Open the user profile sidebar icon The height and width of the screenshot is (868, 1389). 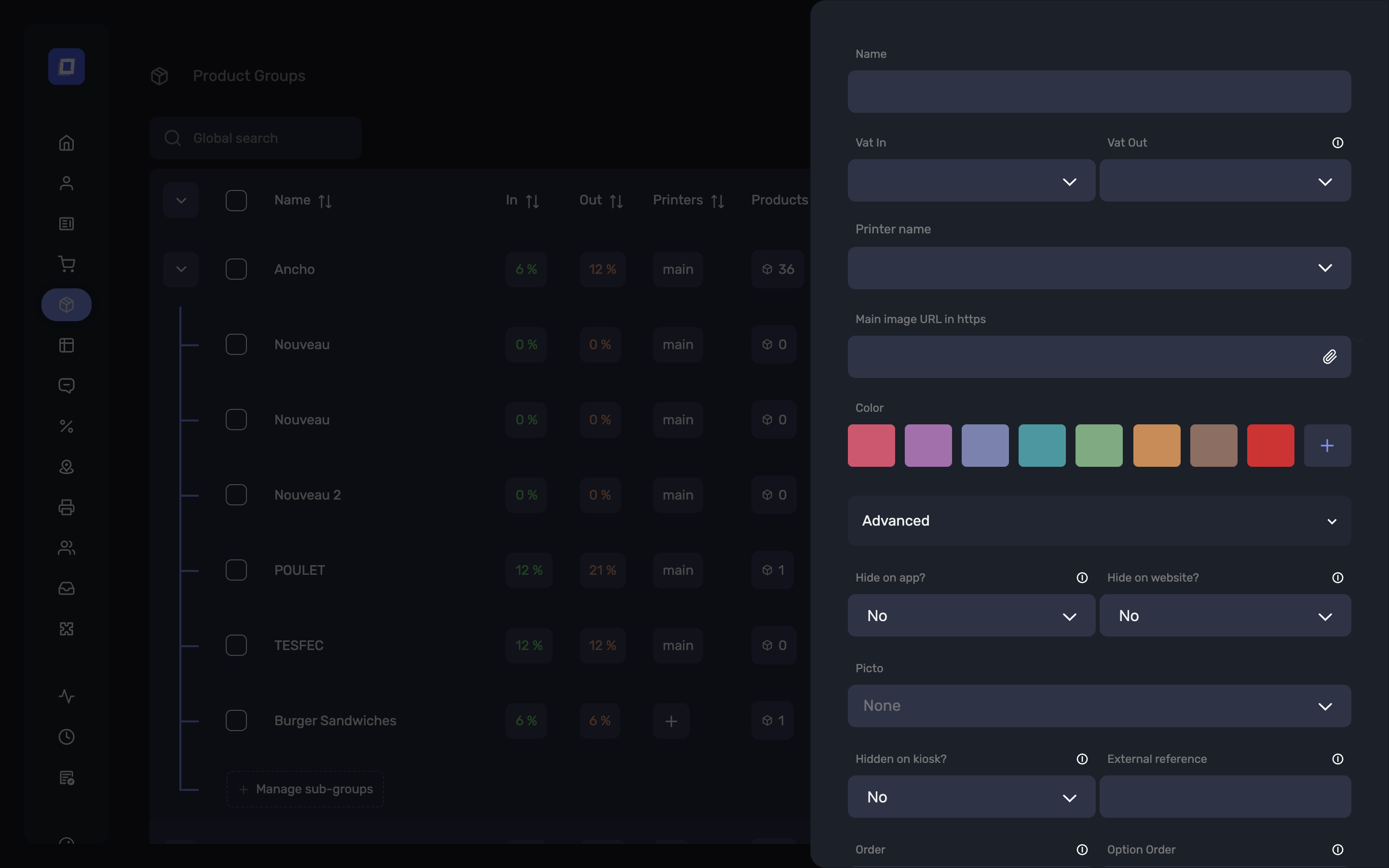[x=67, y=183]
